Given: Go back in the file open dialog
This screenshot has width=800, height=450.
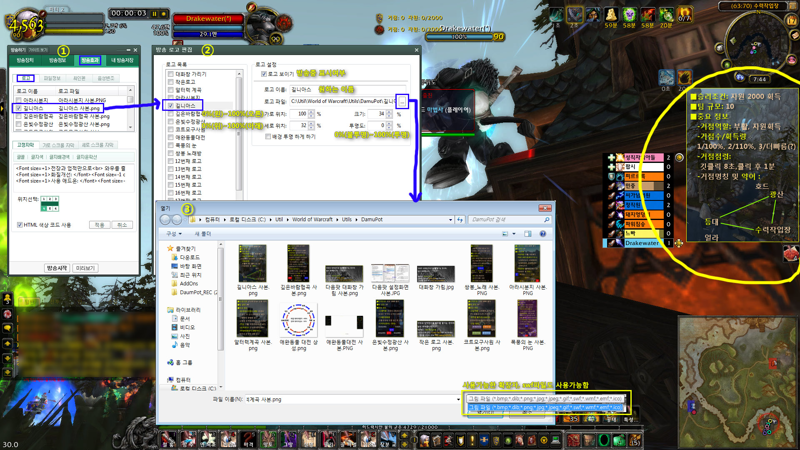Looking at the screenshot, I should [165, 219].
